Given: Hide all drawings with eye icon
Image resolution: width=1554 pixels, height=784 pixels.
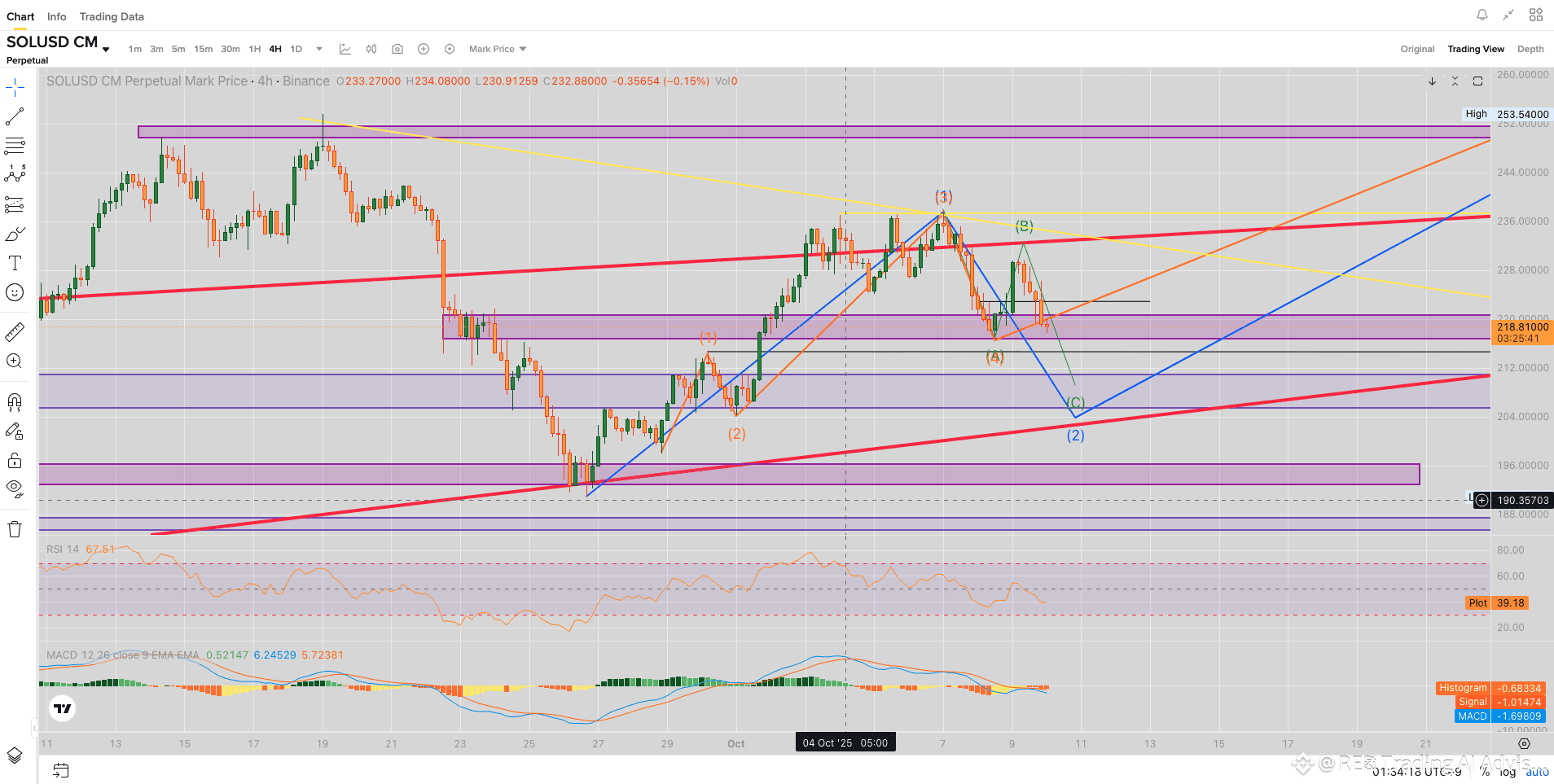Looking at the screenshot, I should [x=15, y=488].
